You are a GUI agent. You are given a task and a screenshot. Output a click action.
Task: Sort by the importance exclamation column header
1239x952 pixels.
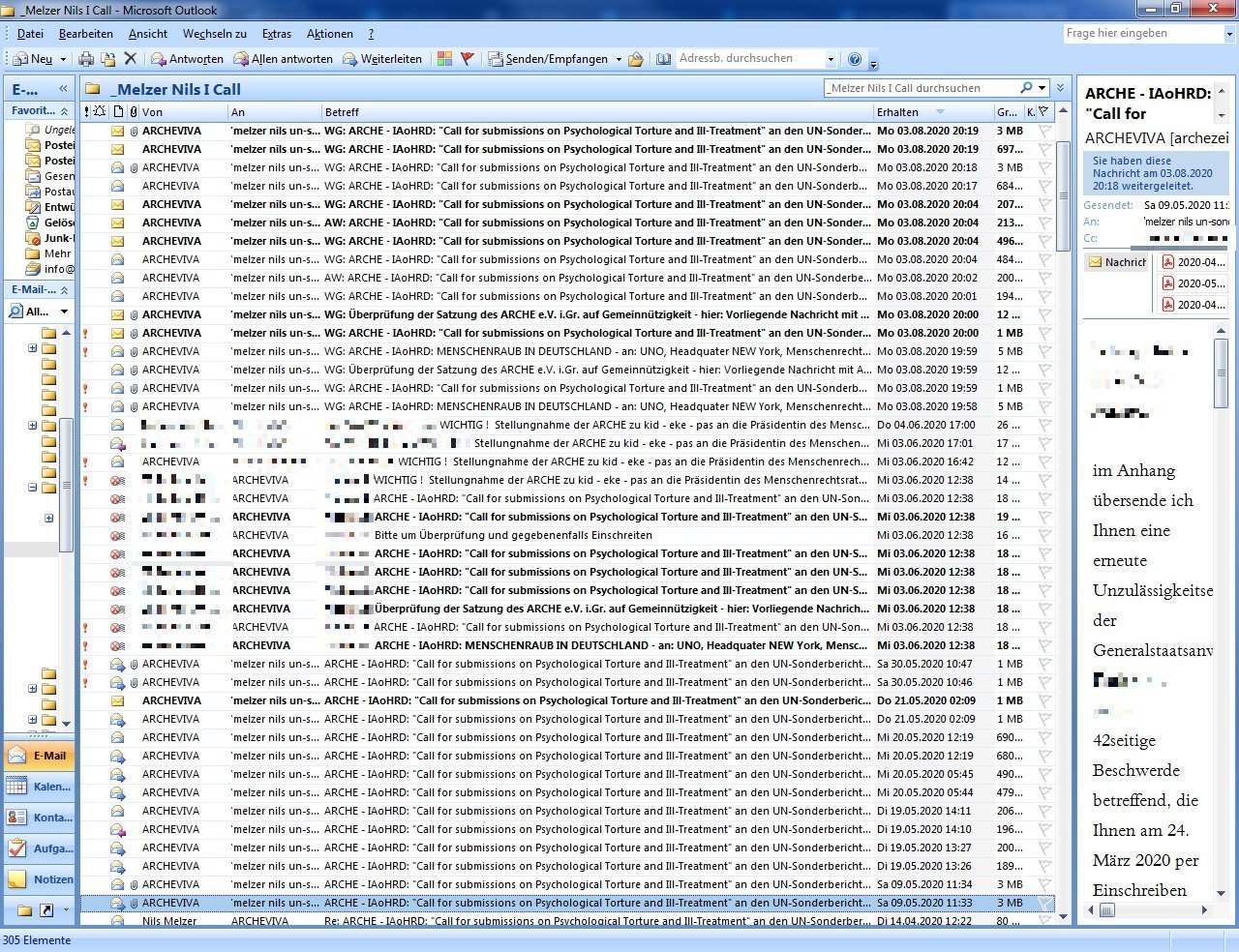(x=87, y=112)
